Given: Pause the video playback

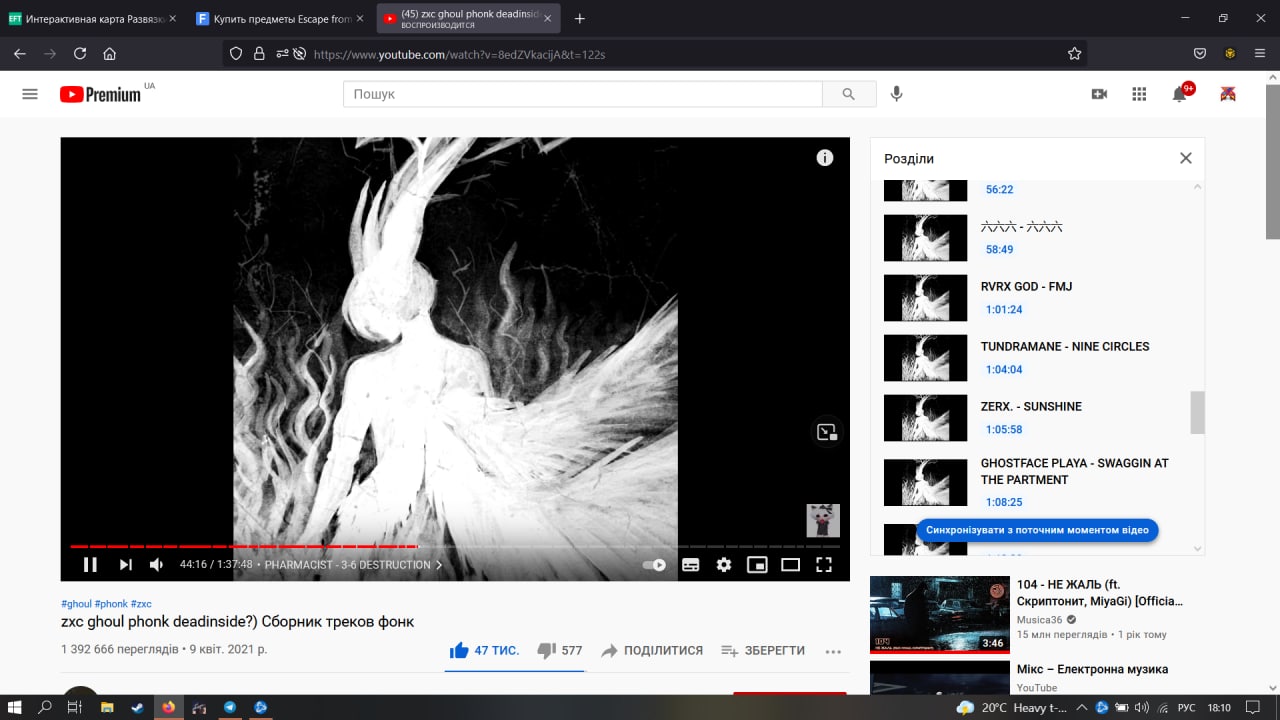Looking at the screenshot, I should (90, 565).
